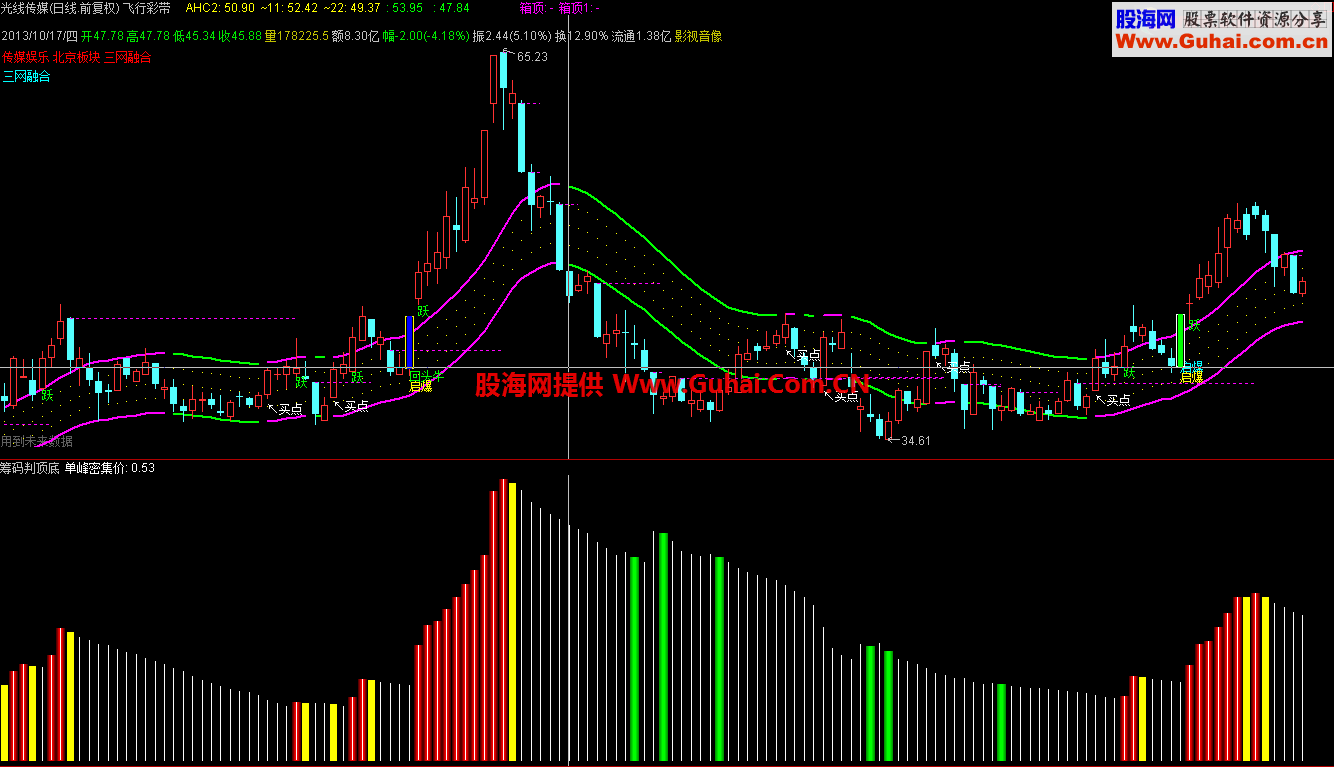The image size is (1334, 767).
Task: Click the tall green candlestick bar
Action: tap(1180, 340)
